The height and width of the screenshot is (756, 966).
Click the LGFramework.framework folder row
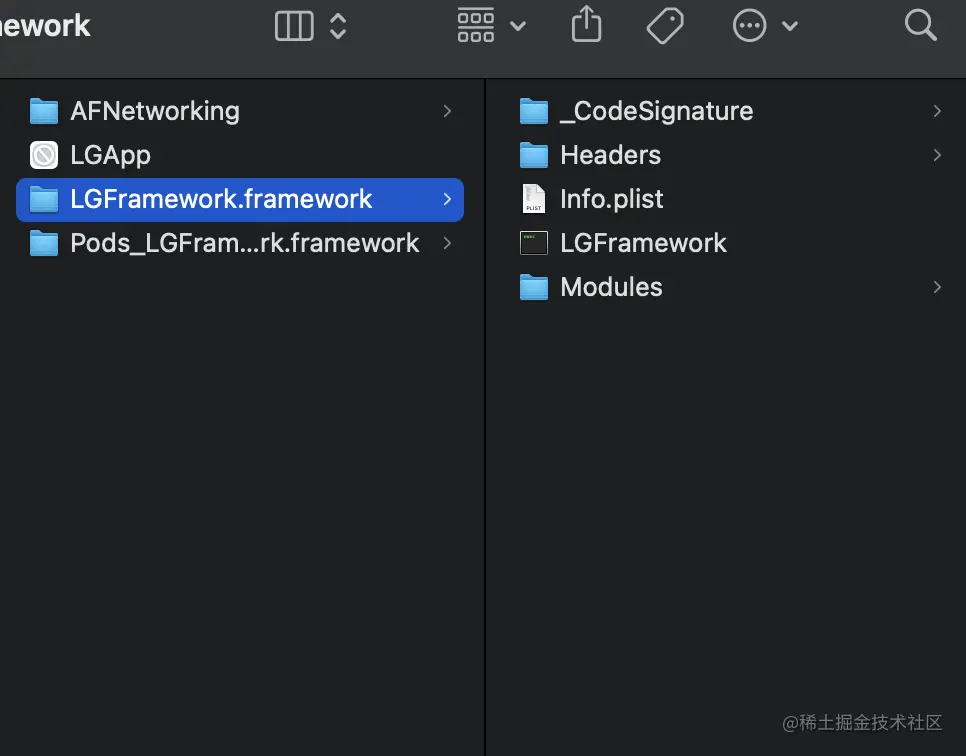[x=221, y=199]
